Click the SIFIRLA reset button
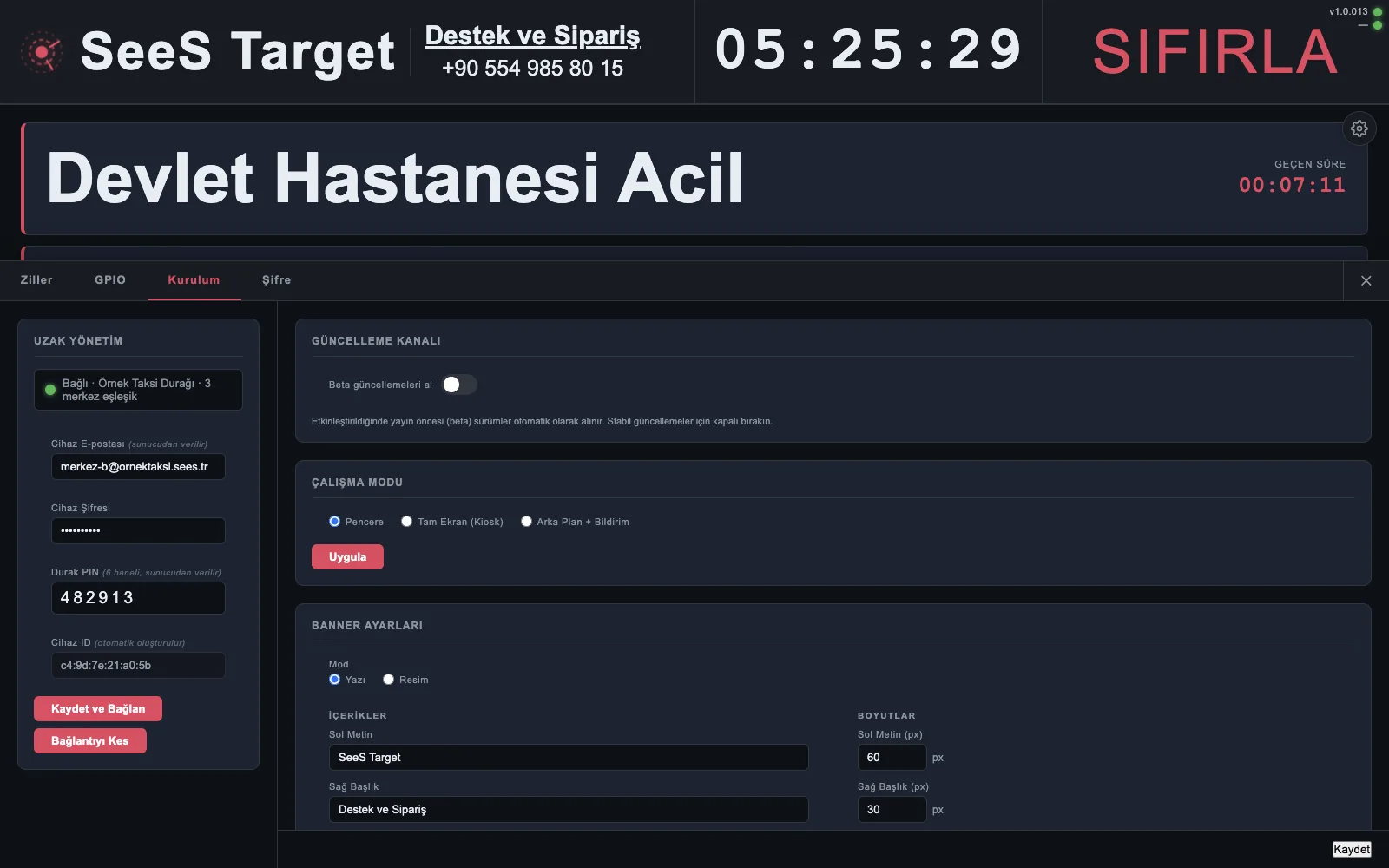 (x=1215, y=52)
